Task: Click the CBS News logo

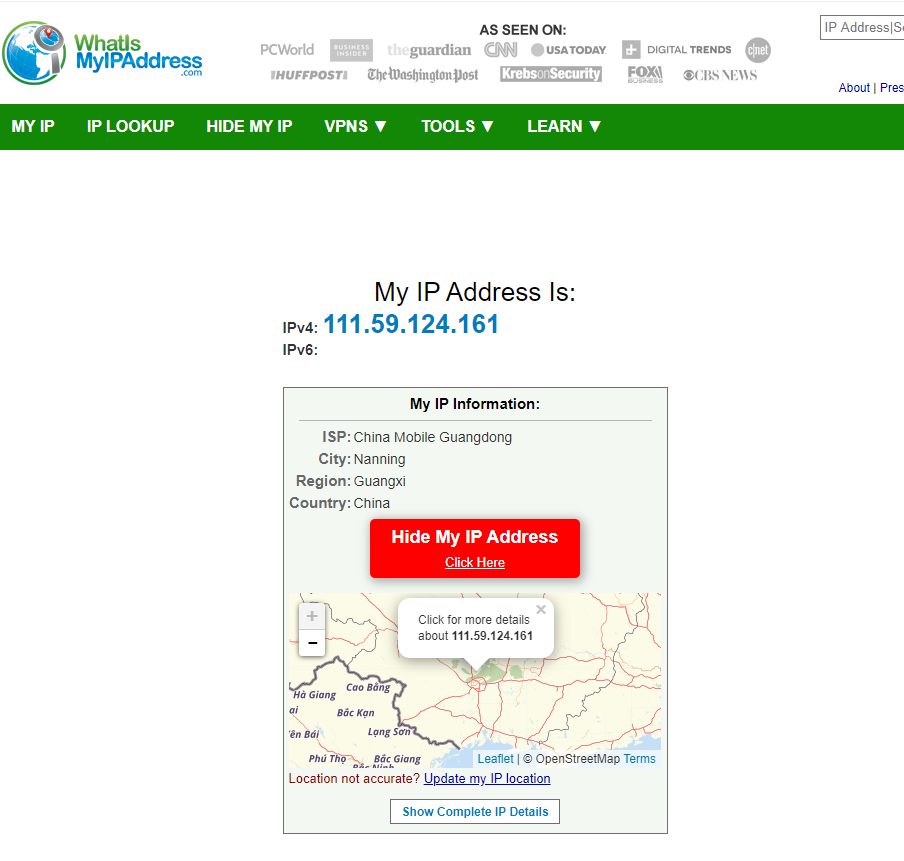Action: click(x=720, y=75)
